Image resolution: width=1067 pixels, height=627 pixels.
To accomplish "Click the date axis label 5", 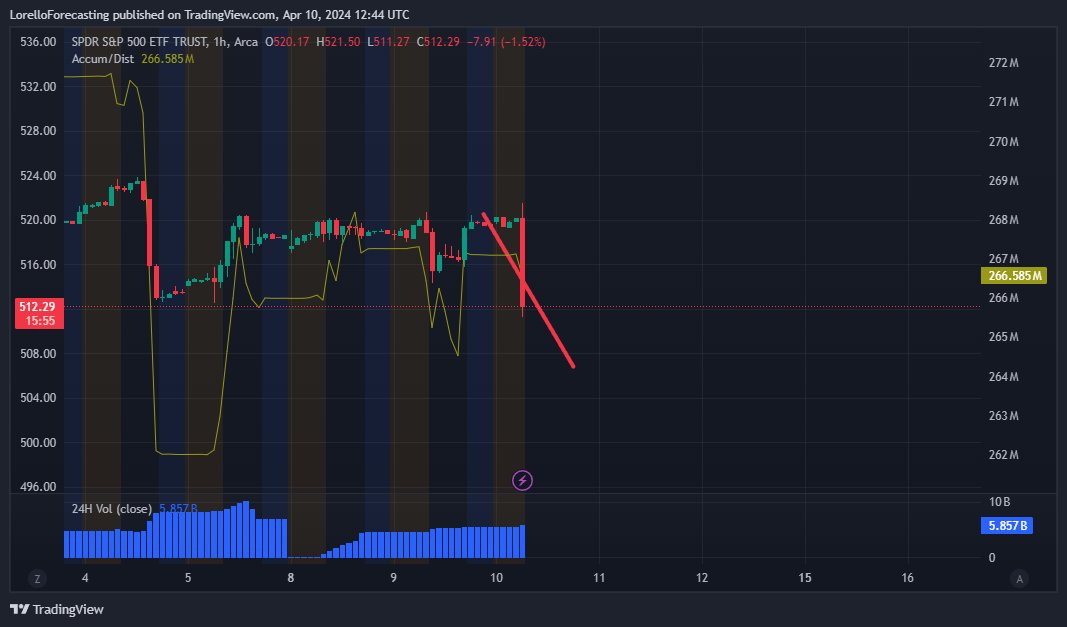I will tap(188, 577).
